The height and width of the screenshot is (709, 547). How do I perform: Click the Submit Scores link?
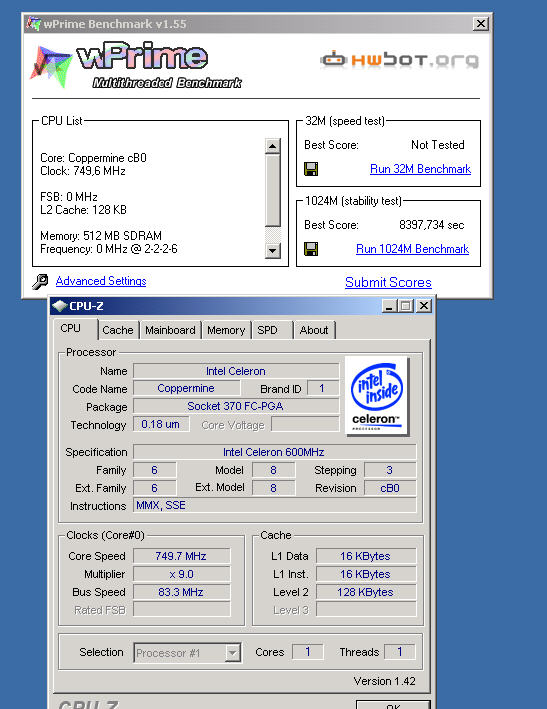point(388,282)
